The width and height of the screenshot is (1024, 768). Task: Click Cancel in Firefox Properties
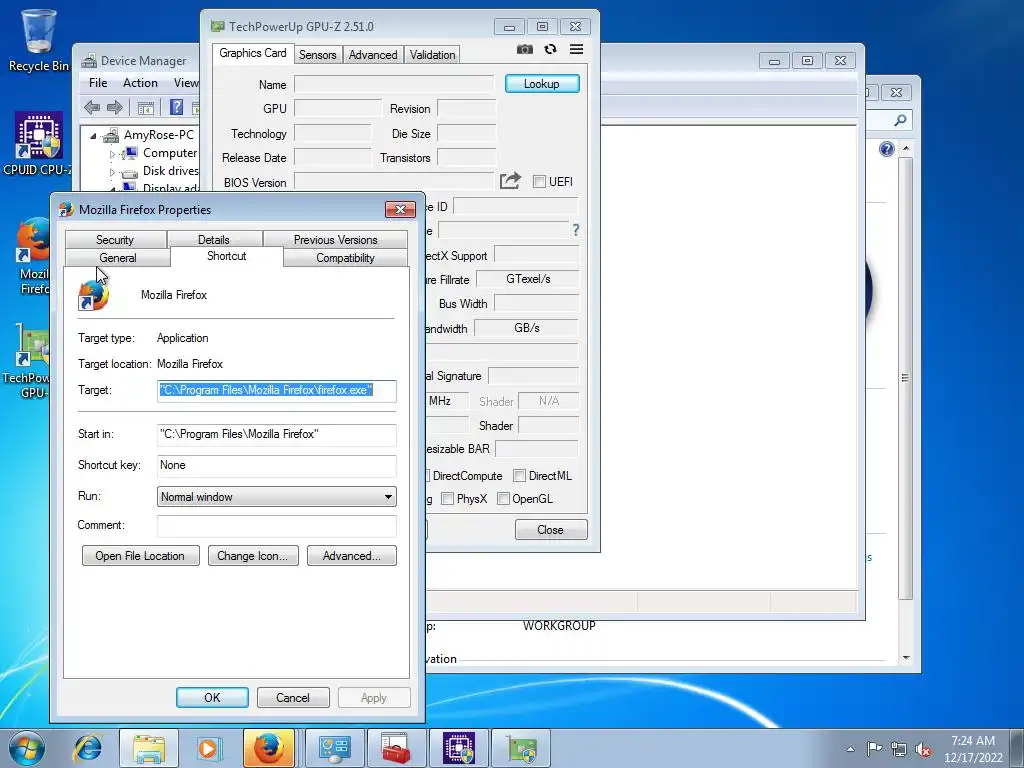point(293,697)
